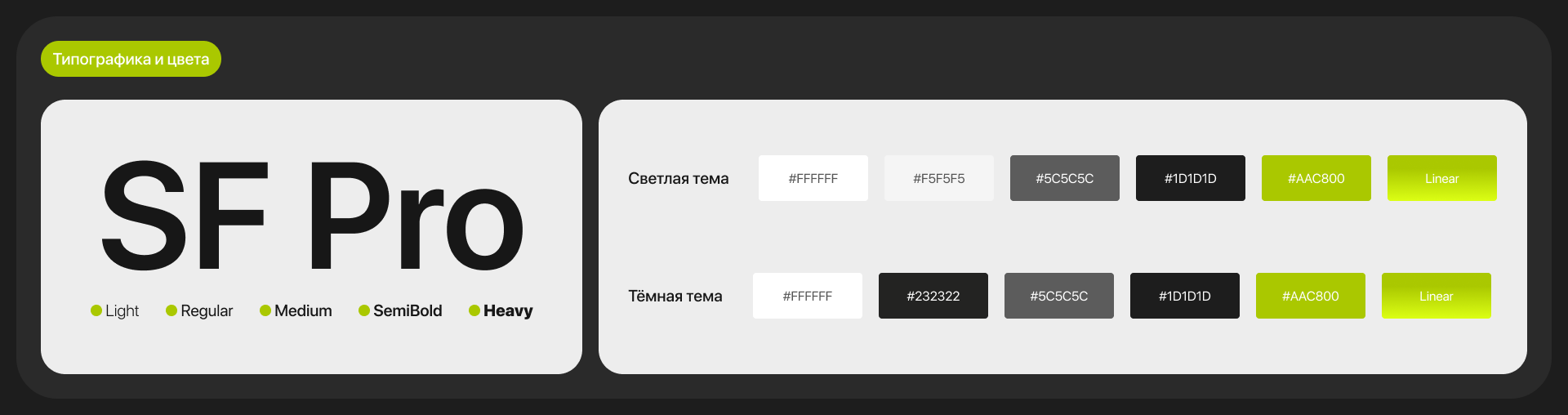Pick the #AAC800 swatch in light theme row
The image size is (1568, 415).
tap(1316, 178)
